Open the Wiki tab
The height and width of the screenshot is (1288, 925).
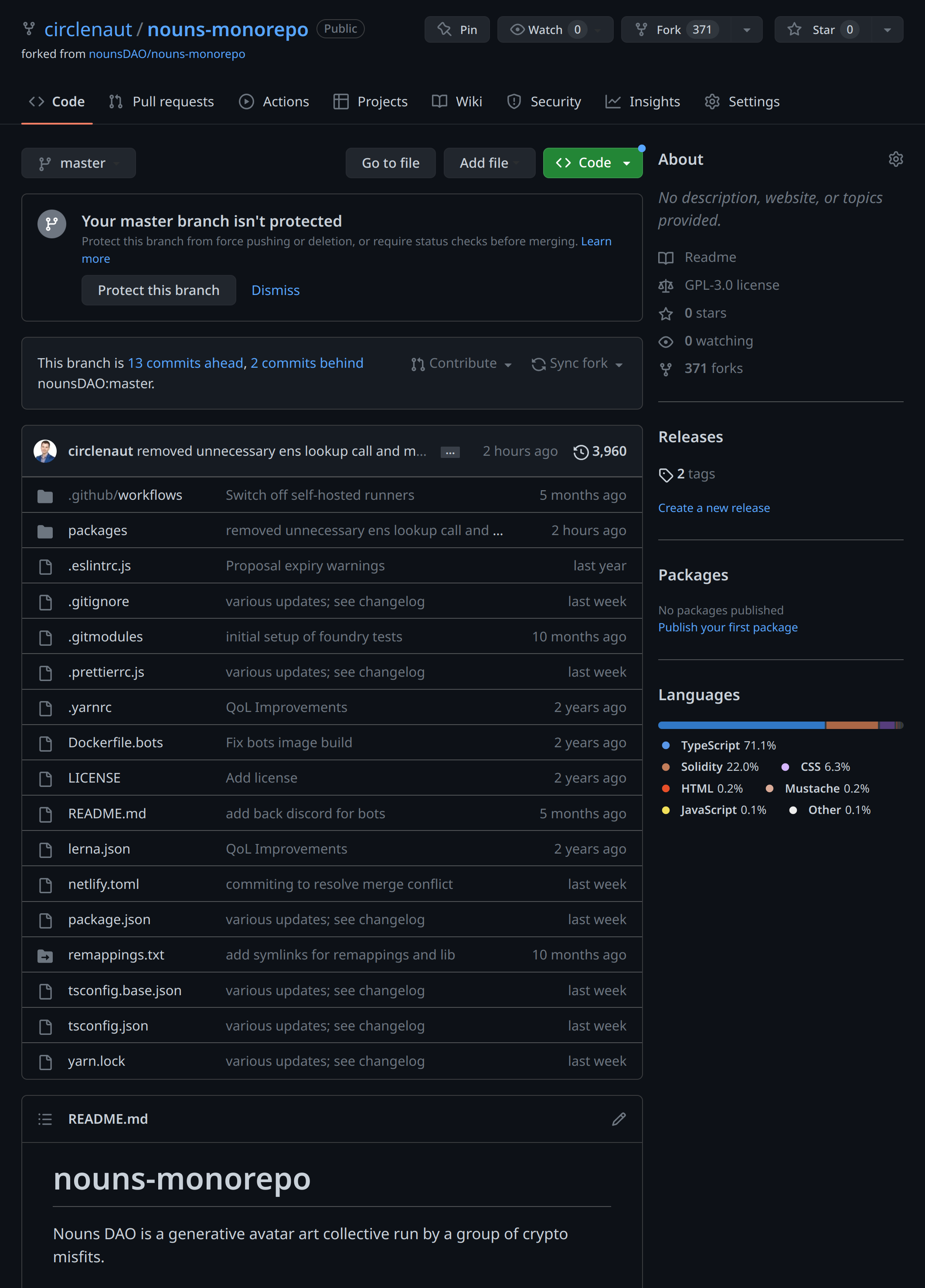[457, 102]
